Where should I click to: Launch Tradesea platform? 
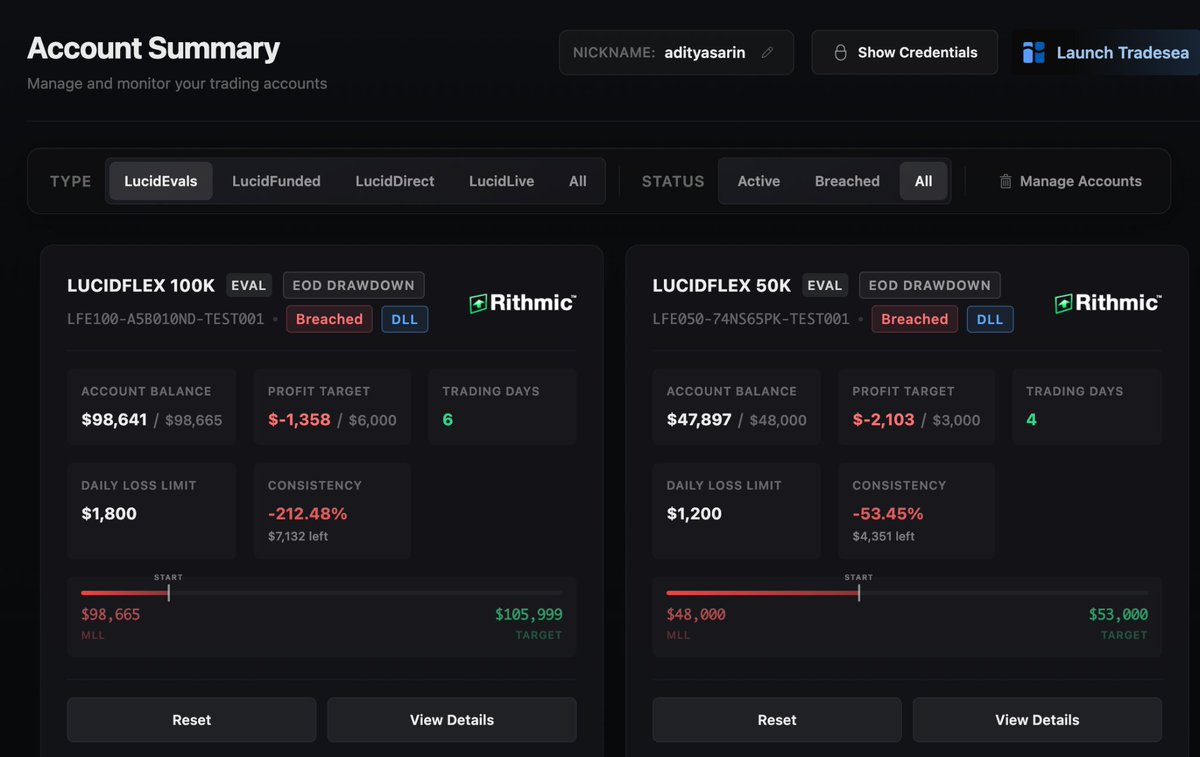[x=1105, y=52]
